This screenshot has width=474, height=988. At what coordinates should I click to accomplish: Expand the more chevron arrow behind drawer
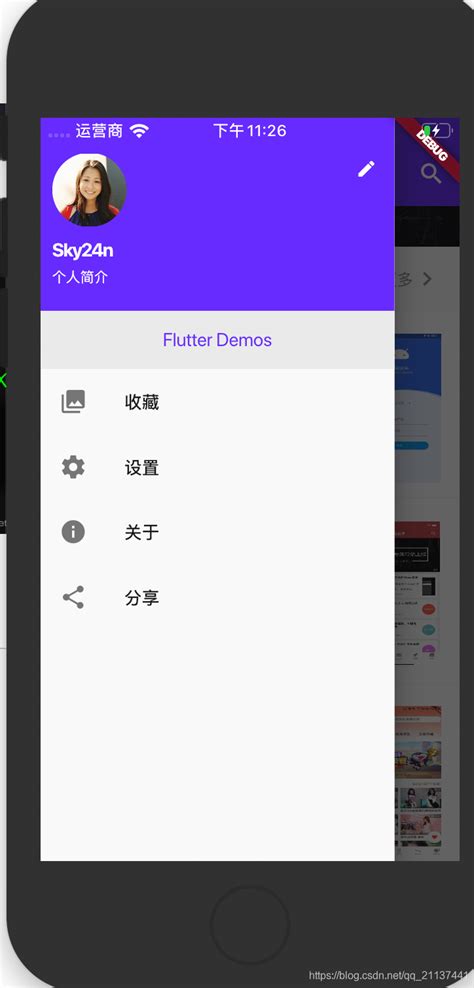pyautogui.click(x=427, y=279)
